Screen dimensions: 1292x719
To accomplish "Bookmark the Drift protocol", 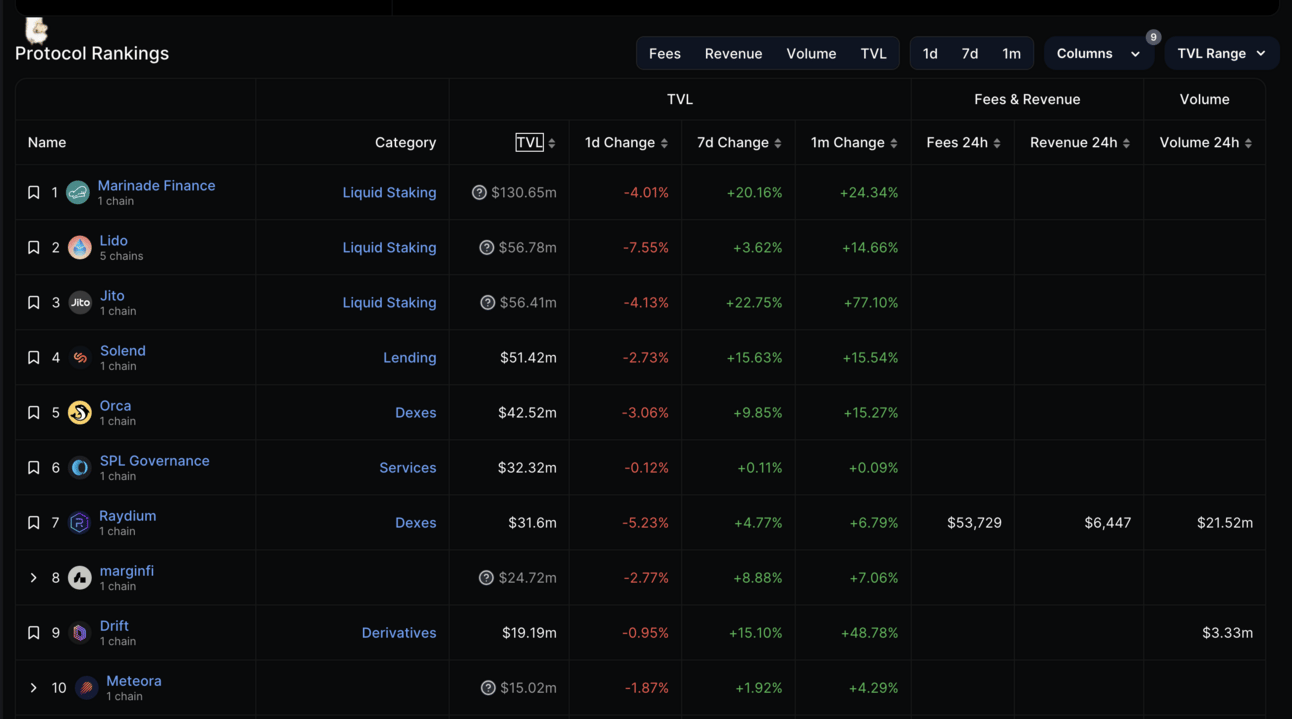I will click(x=34, y=632).
